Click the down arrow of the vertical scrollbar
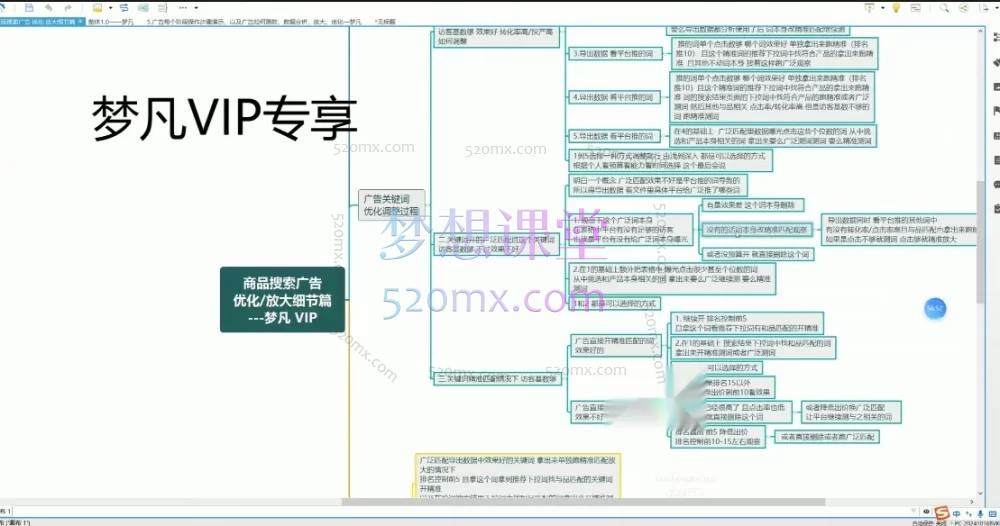Image resolution: width=1000 pixels, height=526 pixels. [980, 493]
